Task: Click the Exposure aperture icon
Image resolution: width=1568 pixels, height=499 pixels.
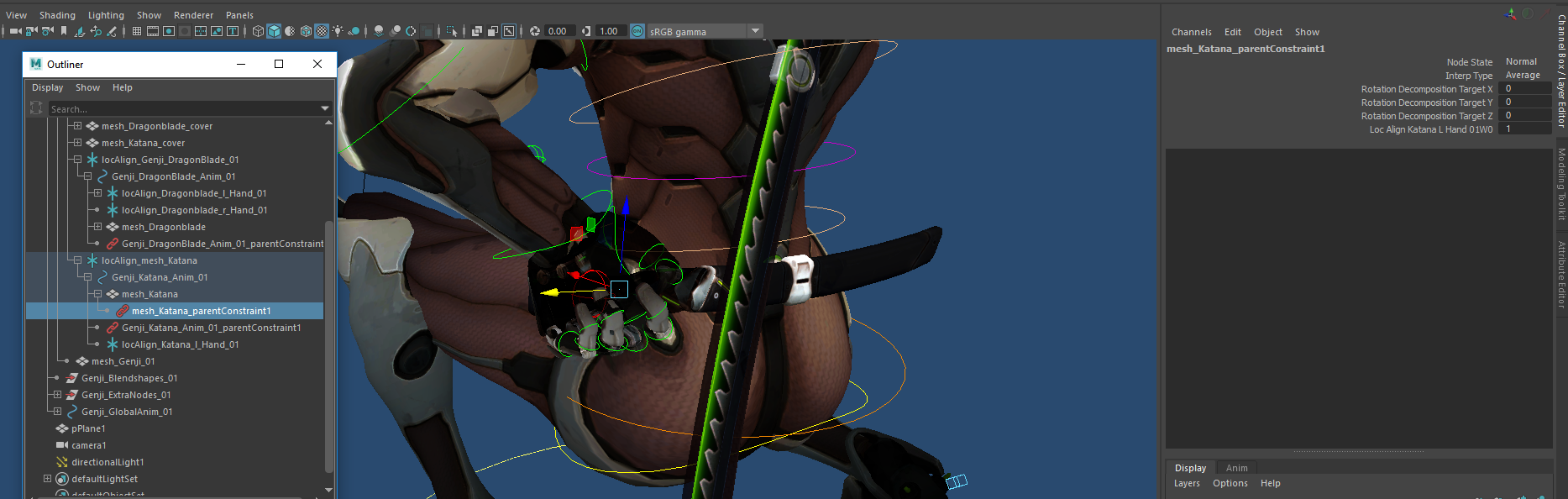Action: point(535,31)
